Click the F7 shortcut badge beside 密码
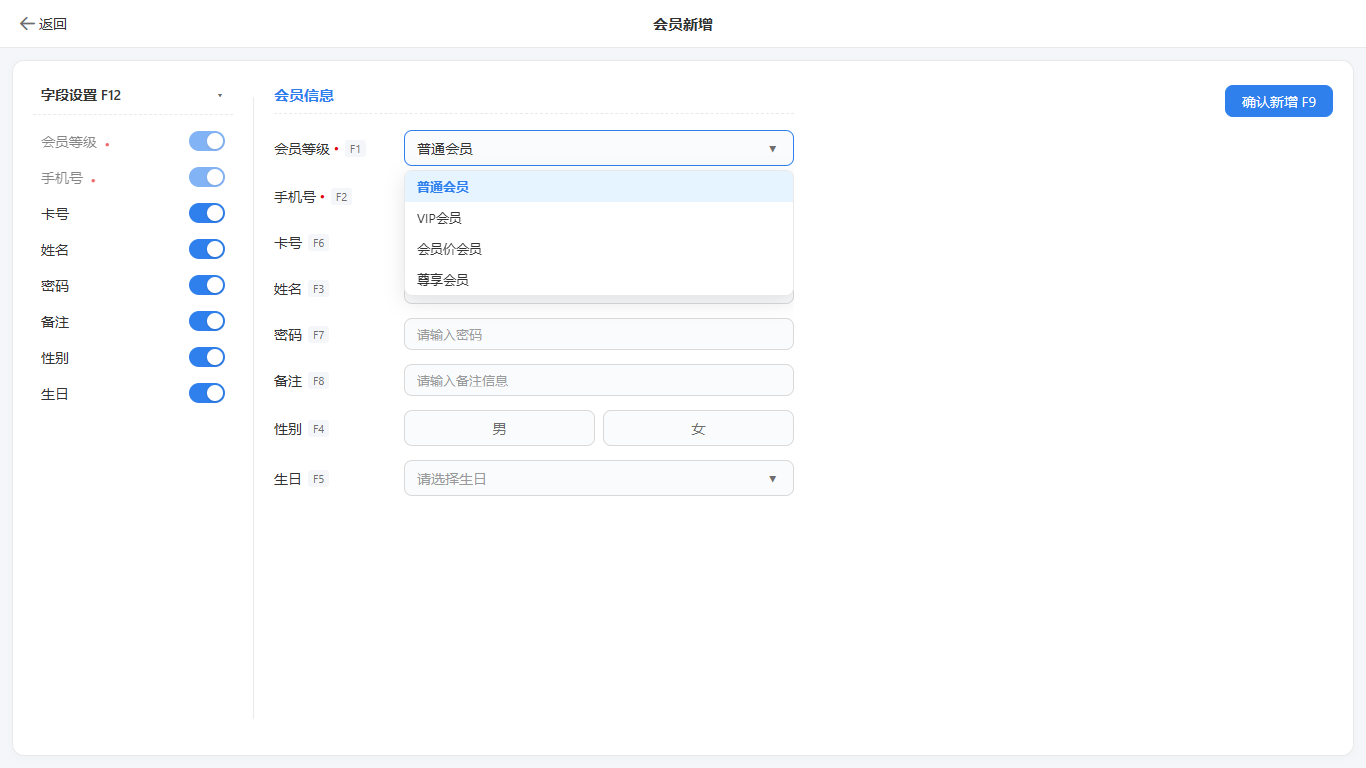The image size is (1366, 768). (x=319, y=335)
